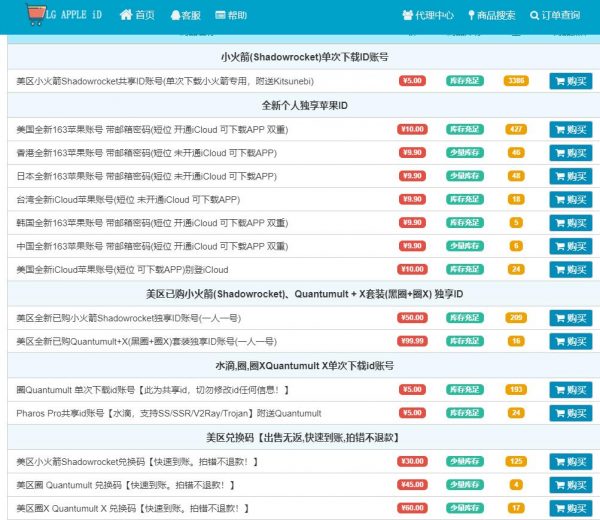Image resolution: width=600 pixels, height=520 pixels.
Task: Buy Pharos Pro共享id账号
Action: click(x=571, y=413)
